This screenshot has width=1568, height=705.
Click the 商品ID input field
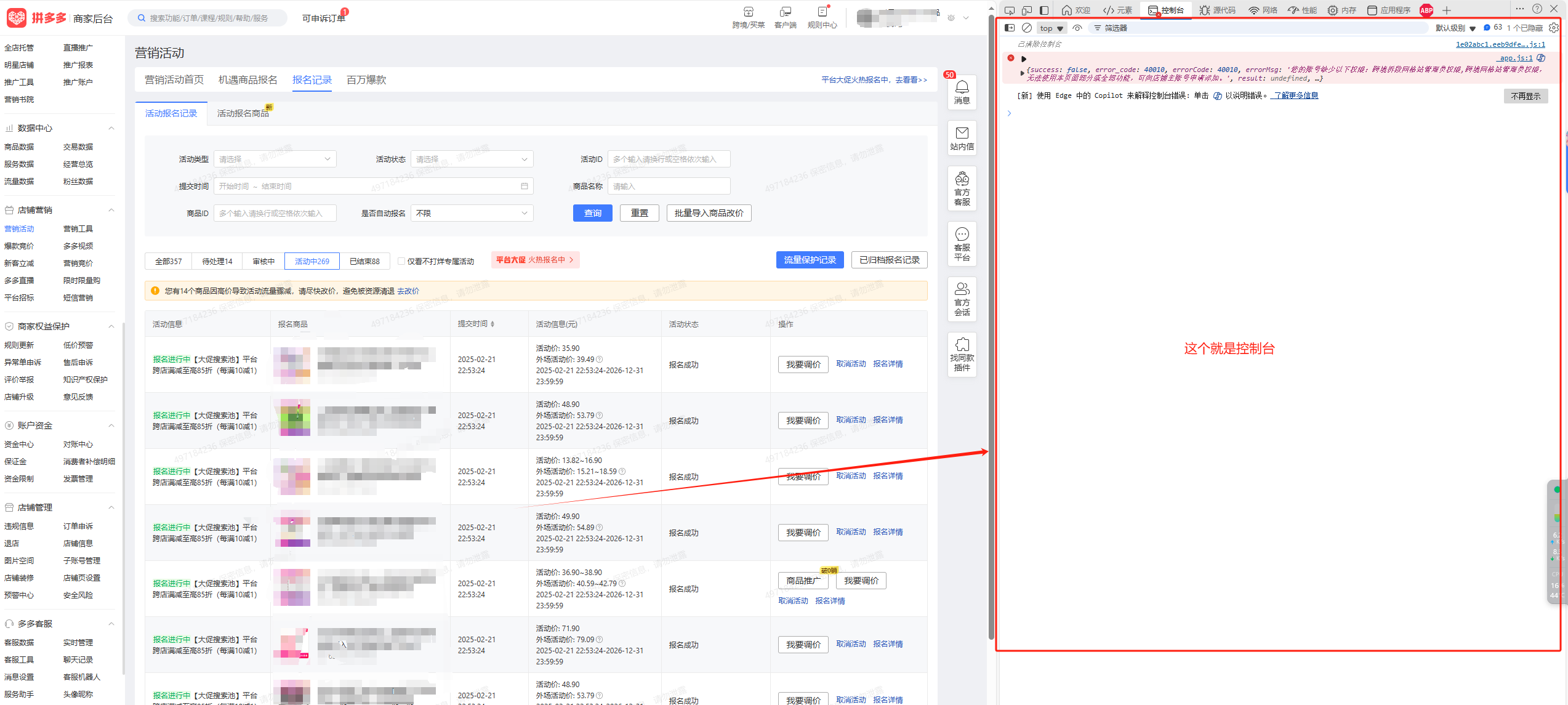coord(275,213)
